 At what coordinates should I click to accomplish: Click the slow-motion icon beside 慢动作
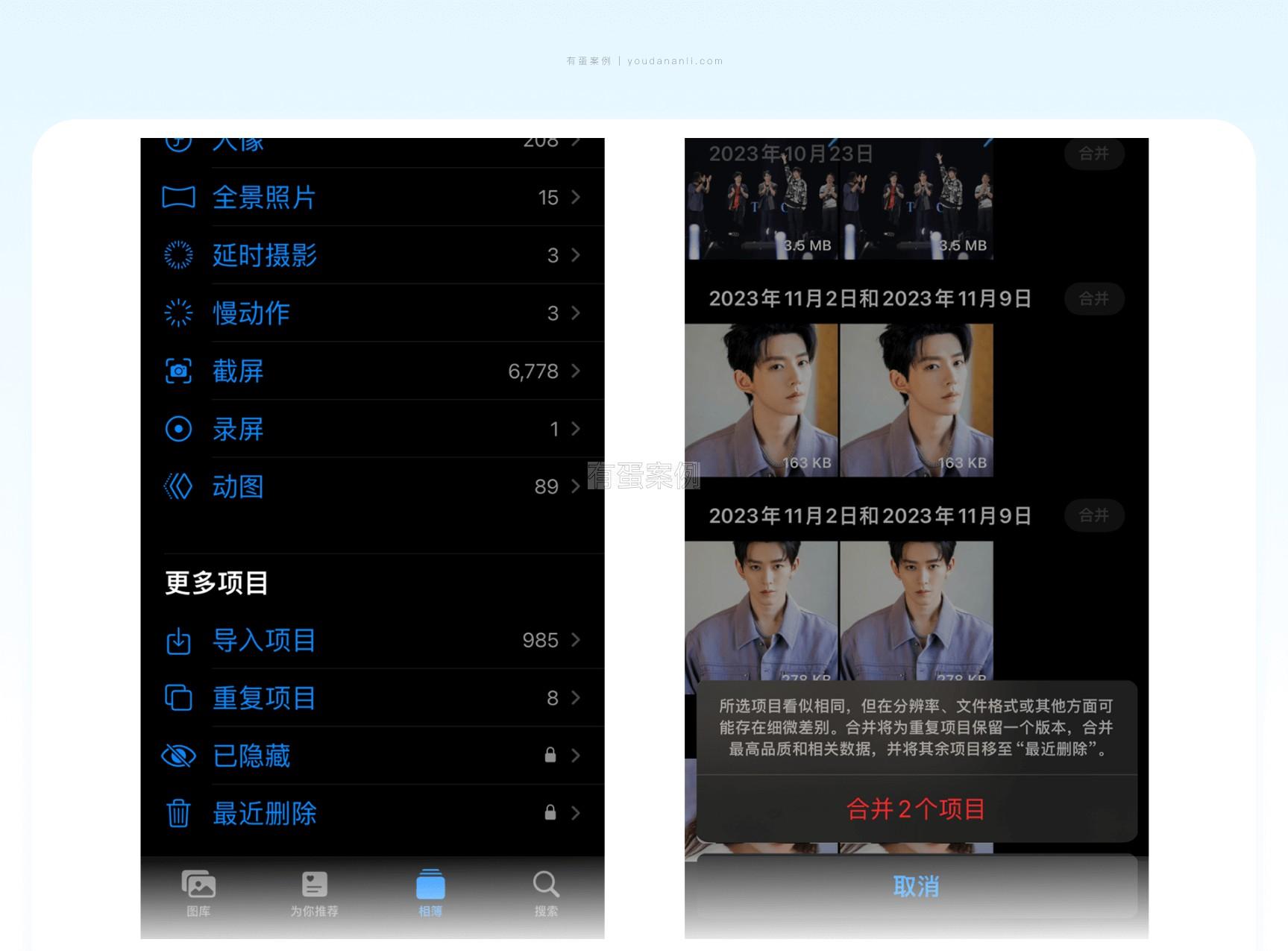178,313
